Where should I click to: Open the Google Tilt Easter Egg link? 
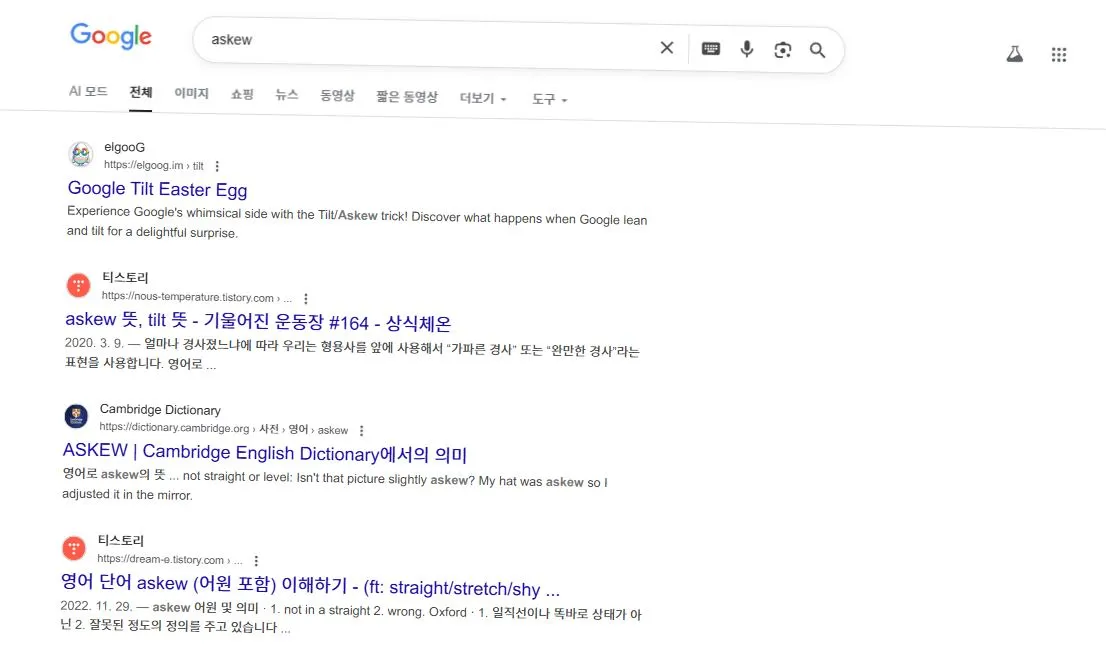(x=157, y=189)
